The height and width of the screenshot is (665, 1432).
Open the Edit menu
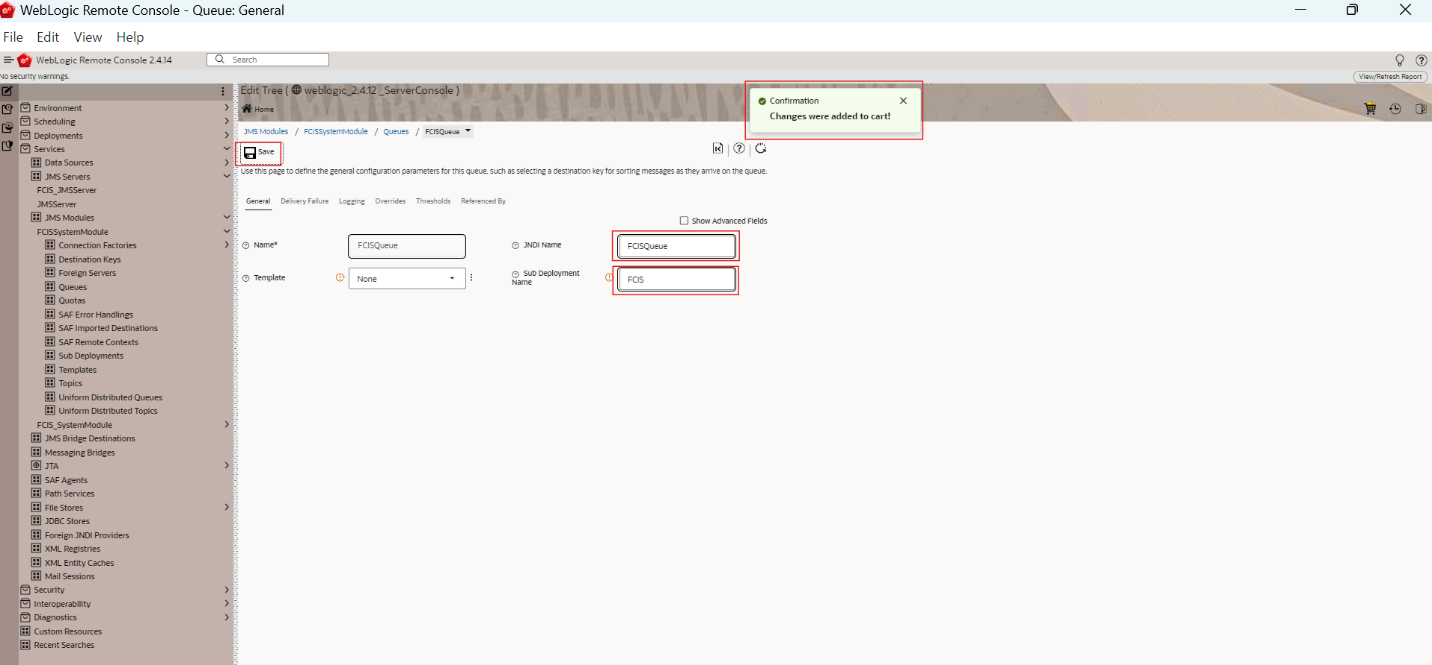click(48, 37)
